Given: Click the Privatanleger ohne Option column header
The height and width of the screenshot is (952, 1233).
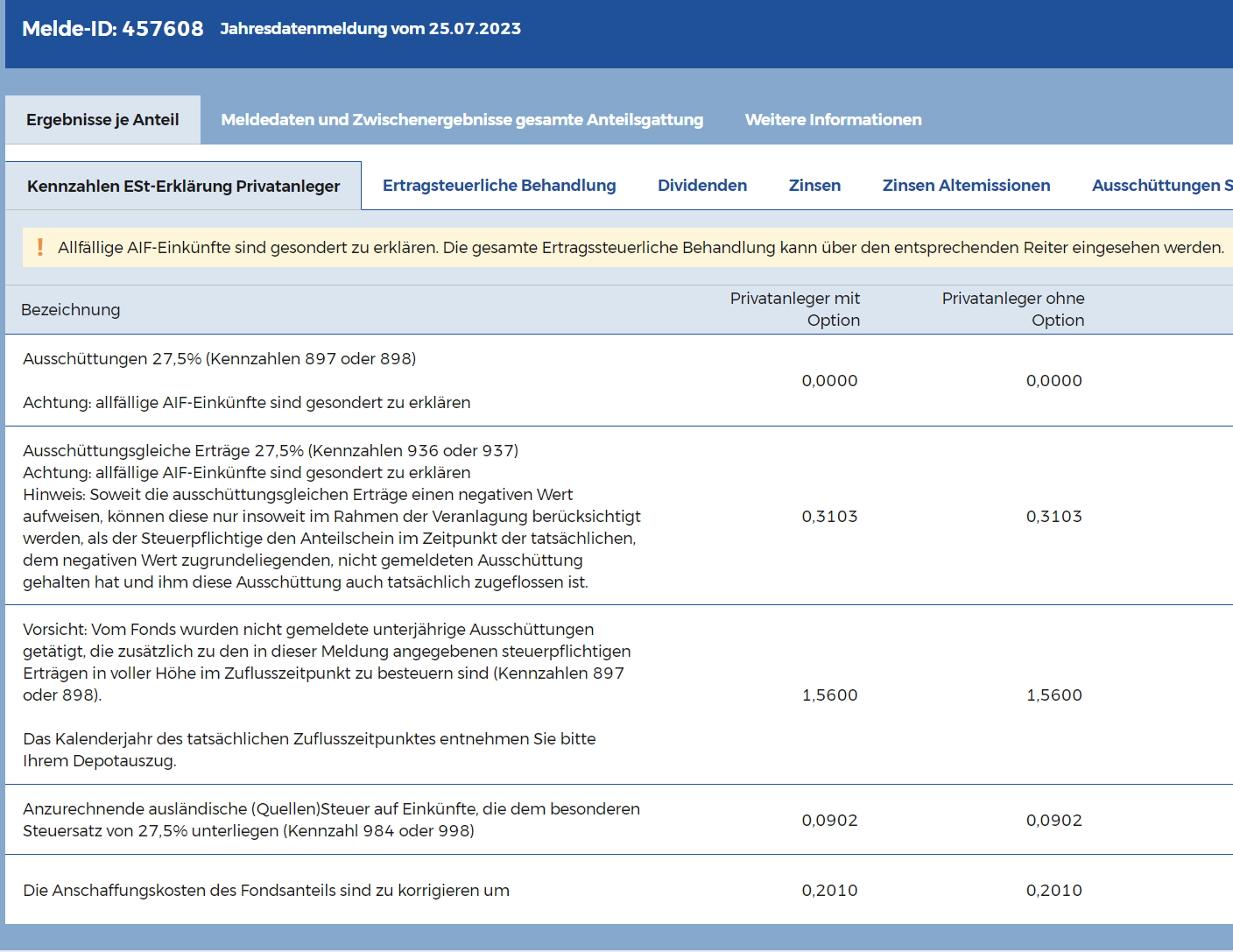Looking at the screenshot, I should tap(1013, 309).
